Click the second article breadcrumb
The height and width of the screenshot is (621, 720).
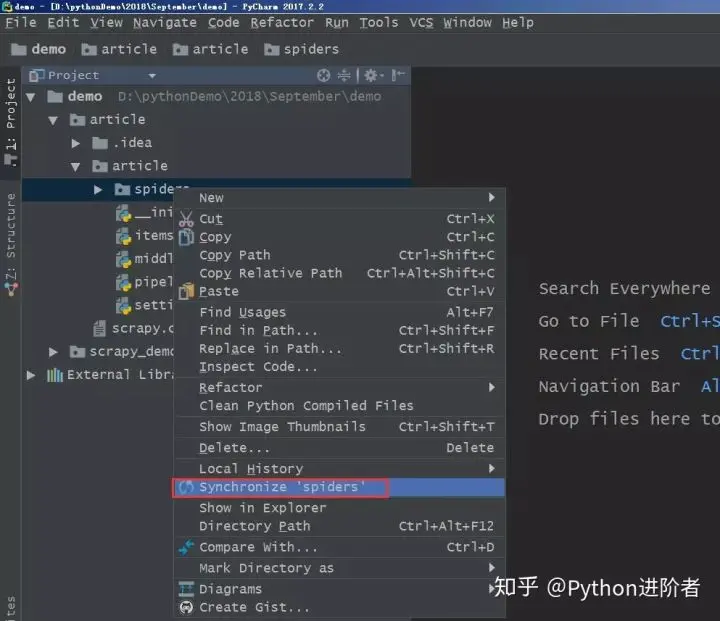click(210, 49)
